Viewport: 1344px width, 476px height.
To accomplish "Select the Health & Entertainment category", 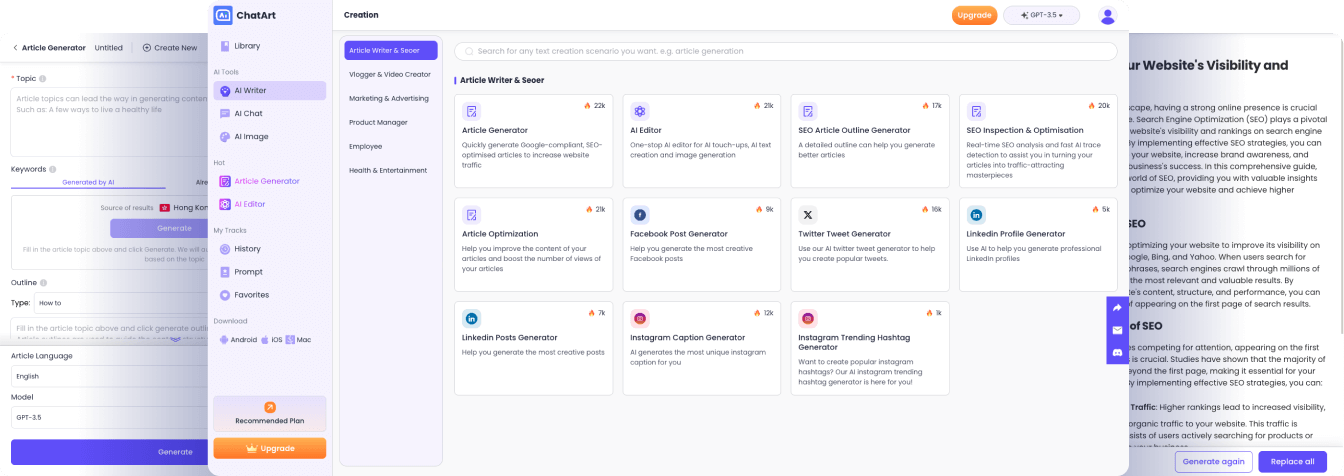I will pos(390,170).
